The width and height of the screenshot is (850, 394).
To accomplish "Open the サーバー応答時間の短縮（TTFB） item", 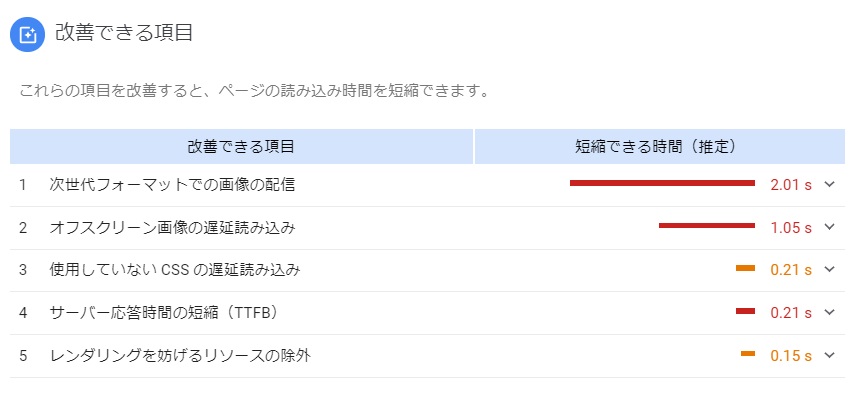I will point(164,313).
